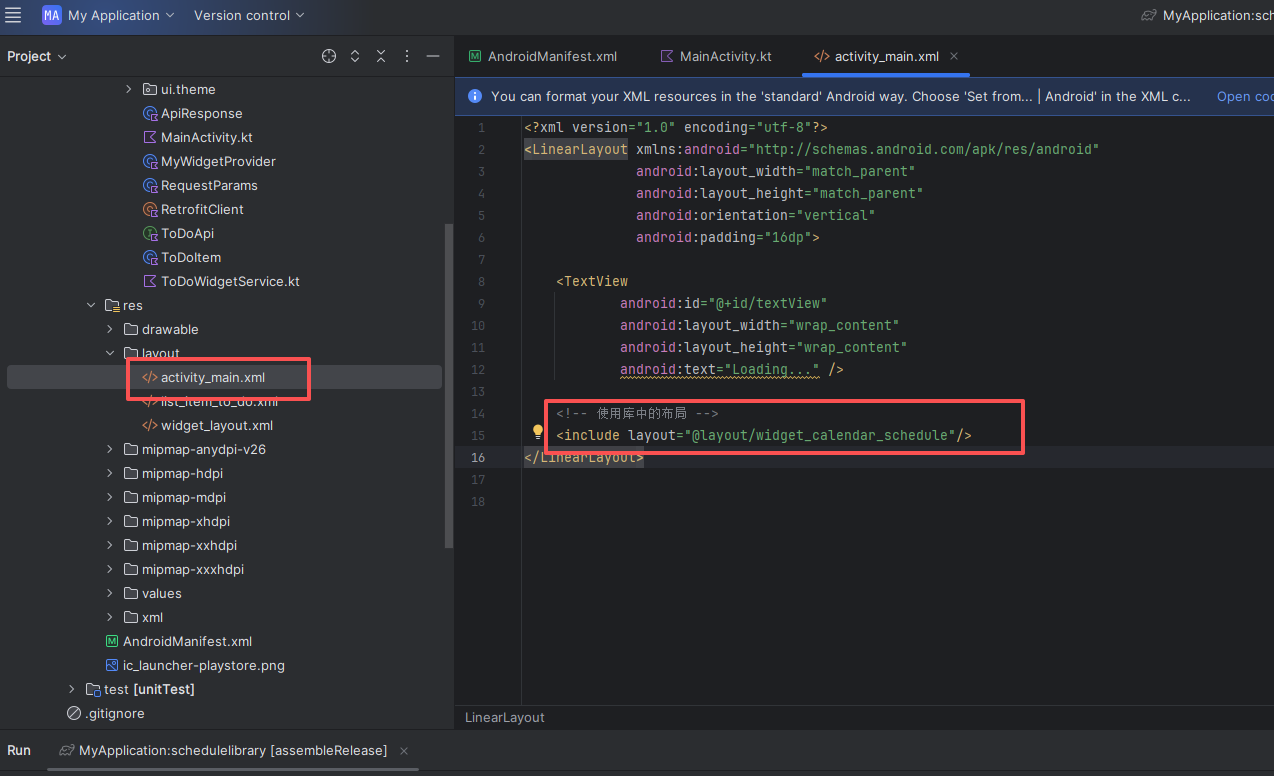Image resolution: width=1274 pixels, height=776 pixels.
Task: Click LinearLayout breadcrumb at editor bottom
Action: click(505, 717)
